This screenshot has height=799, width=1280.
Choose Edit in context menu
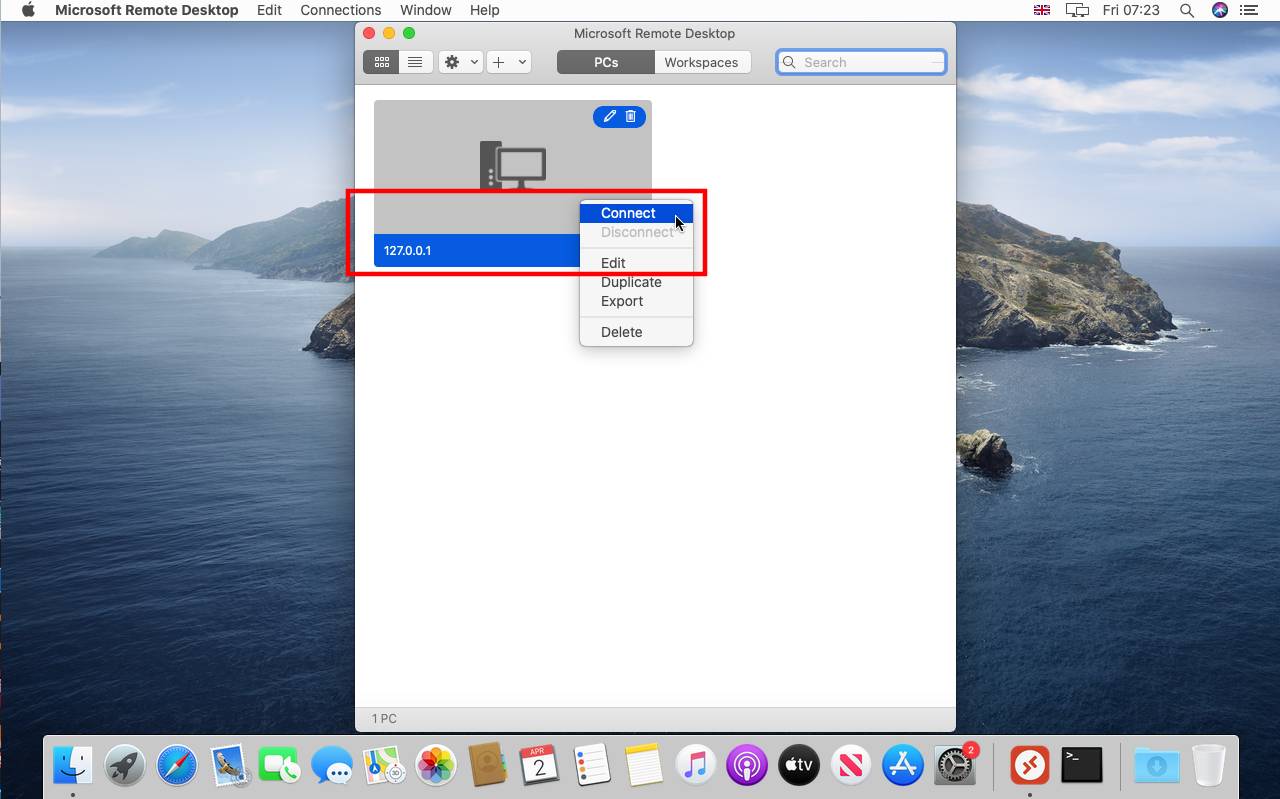click(x=636, y=263)
